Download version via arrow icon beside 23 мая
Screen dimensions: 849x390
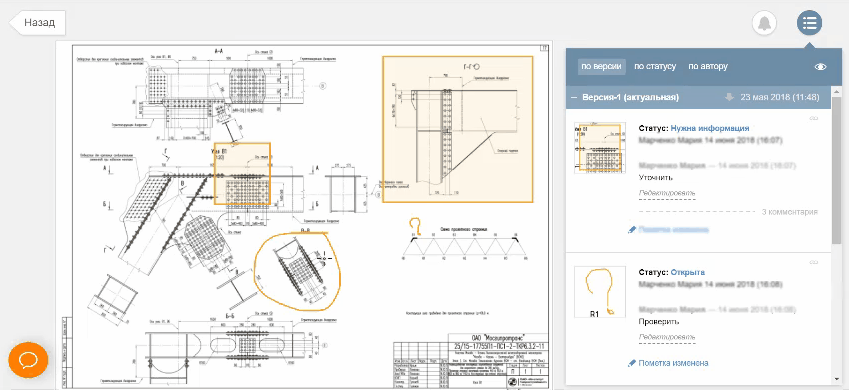tap(729, 98)
